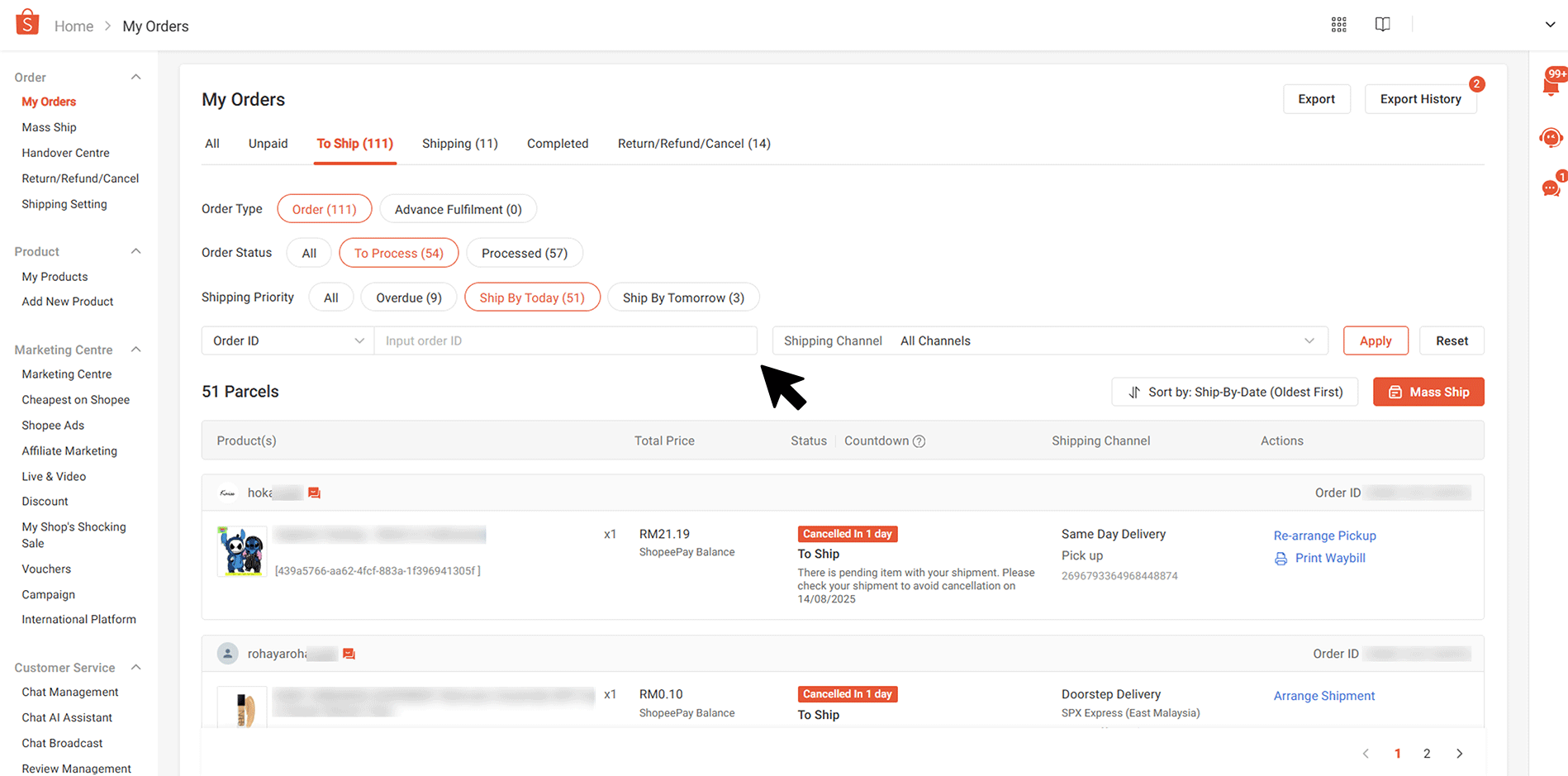Open the account dropdown chevron at top right
Image resolution: width=1568 pixels, height=776 pixels.
1550,25
